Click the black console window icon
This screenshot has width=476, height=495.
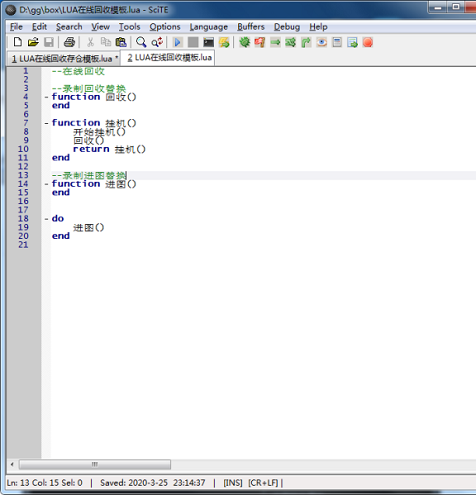pyautogui.click(x=209, y=42)
